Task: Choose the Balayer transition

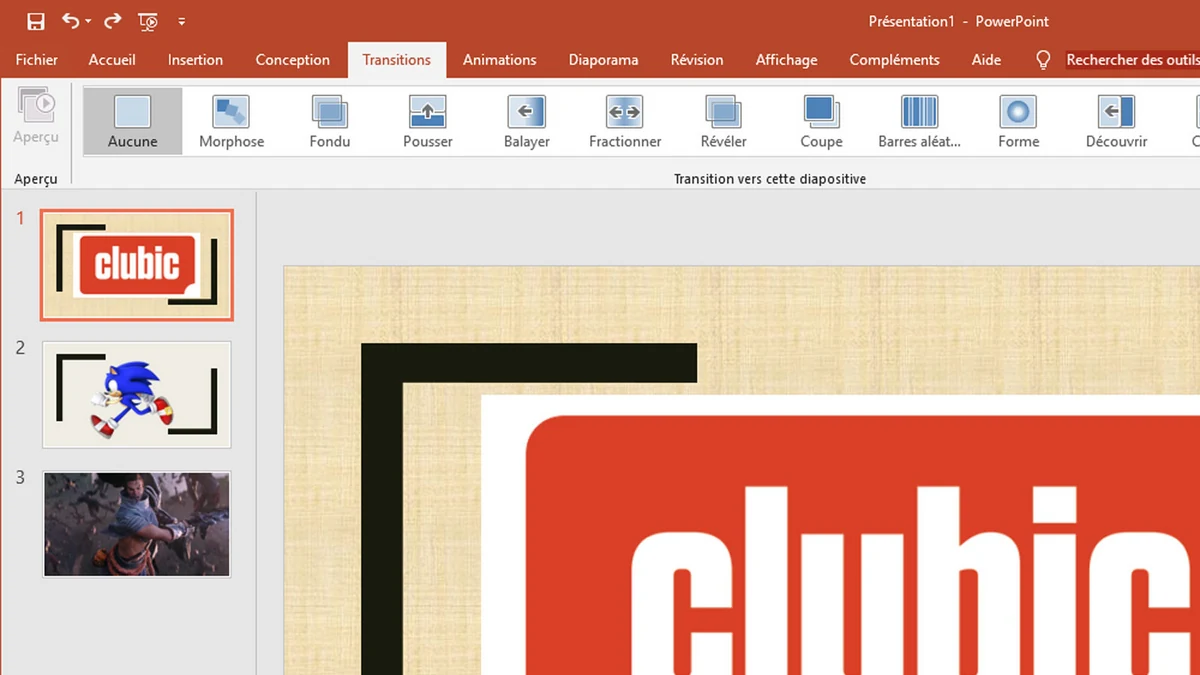Action: pyautogui.click(x=526, y=121)
